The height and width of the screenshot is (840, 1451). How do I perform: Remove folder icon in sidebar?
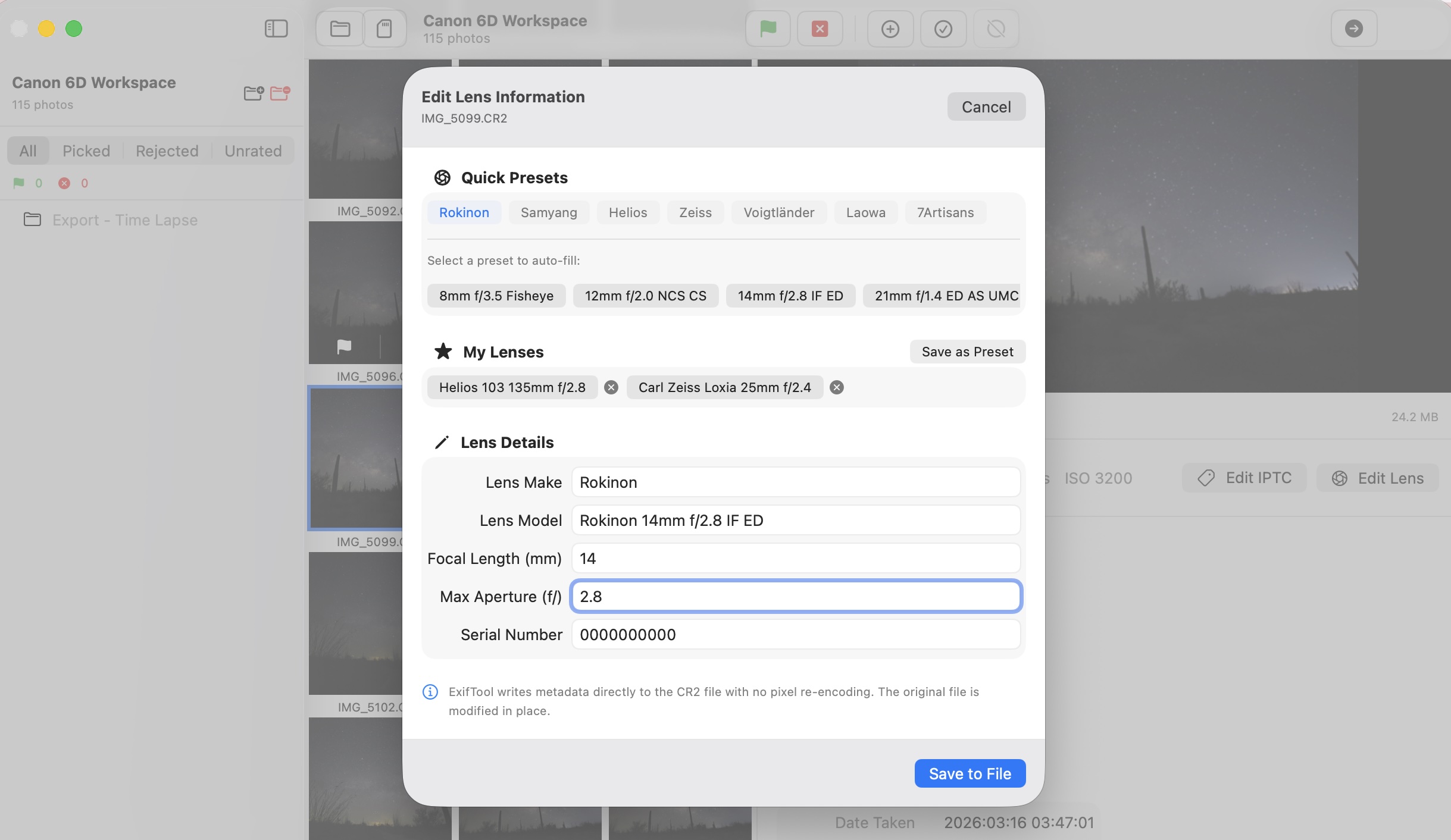[280, 93]
